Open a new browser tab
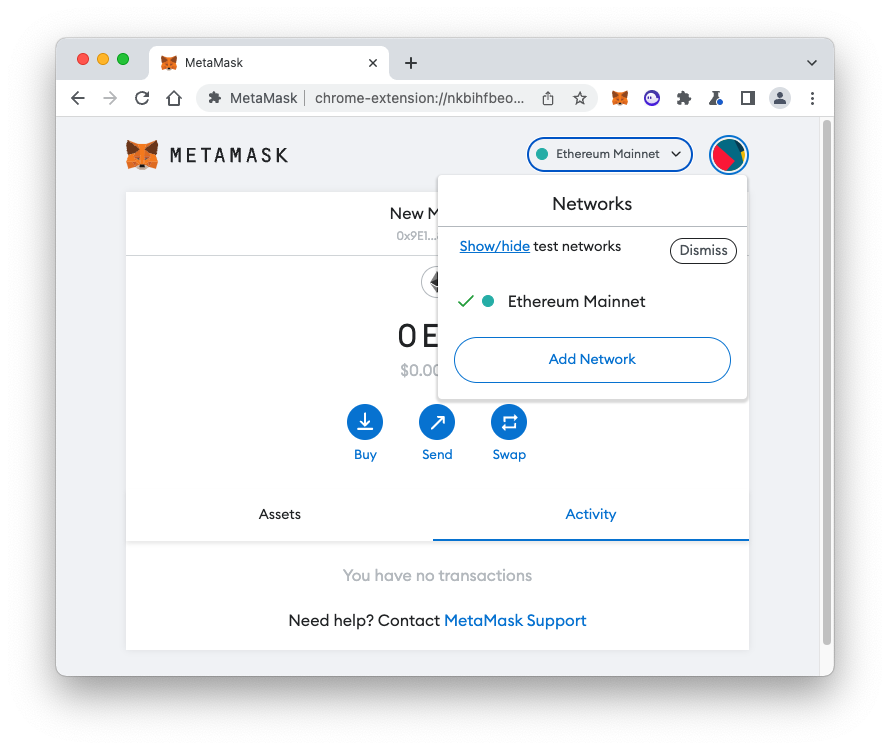The width and height of the screenshot is (890, 750). point(411,63)
